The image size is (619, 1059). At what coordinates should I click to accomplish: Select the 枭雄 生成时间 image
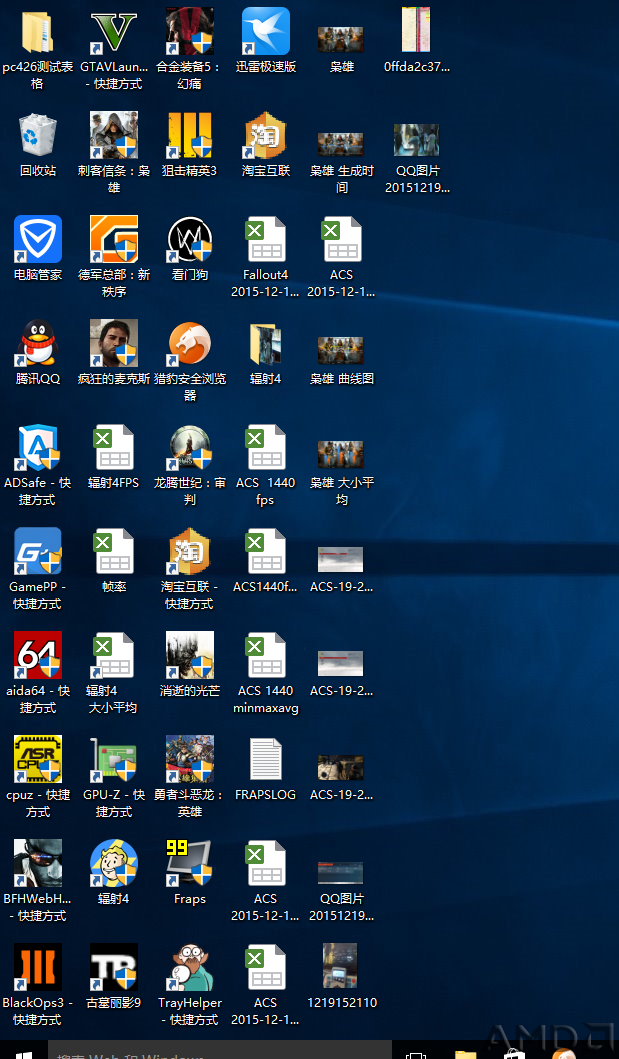(341, 145)
